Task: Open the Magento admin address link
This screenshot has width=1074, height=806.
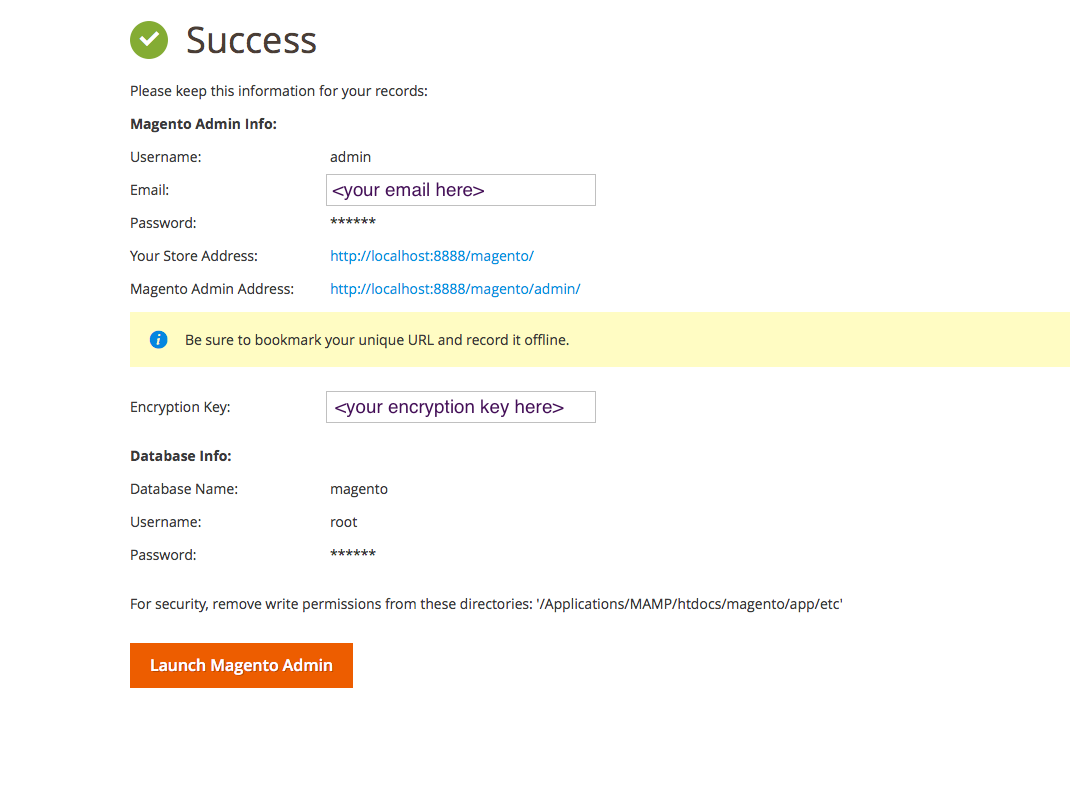Action: point(455,289)
